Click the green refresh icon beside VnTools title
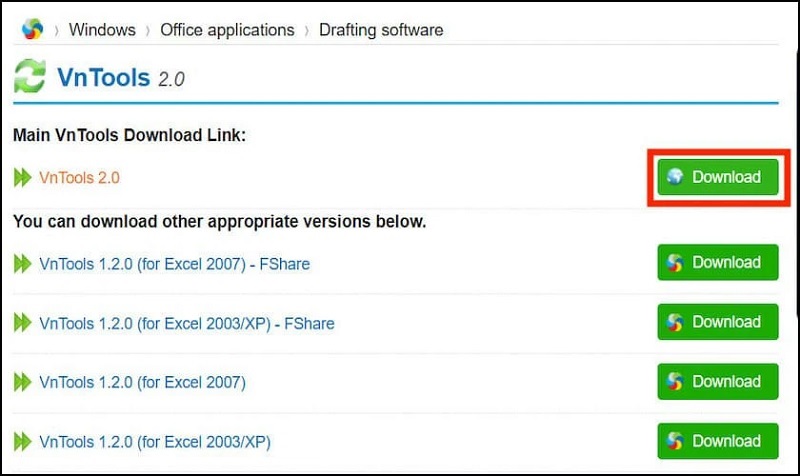 click(x=30, y=77)
